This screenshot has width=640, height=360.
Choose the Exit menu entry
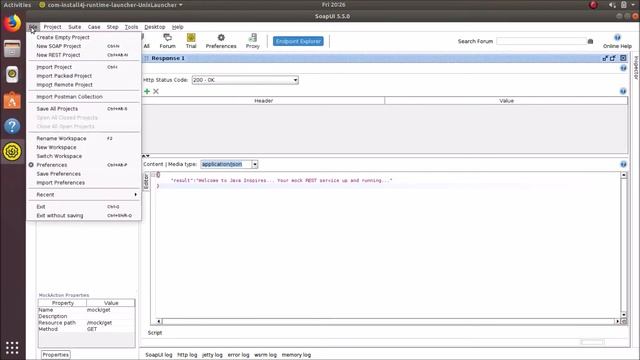tap(41, 207)
